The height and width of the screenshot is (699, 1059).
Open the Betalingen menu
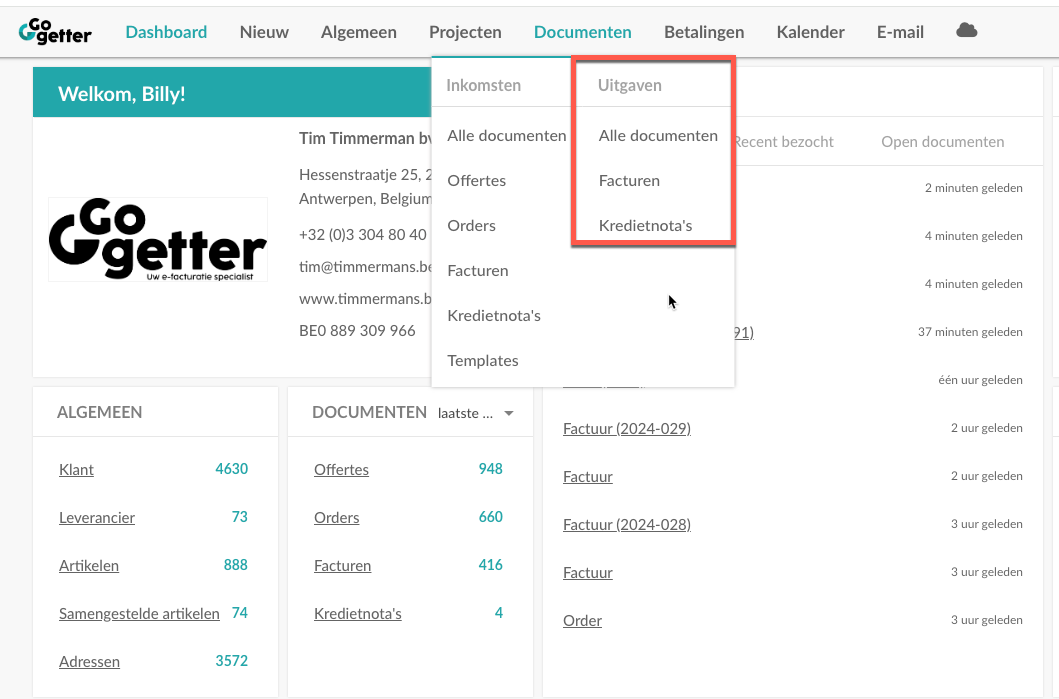tap(704, 32)
